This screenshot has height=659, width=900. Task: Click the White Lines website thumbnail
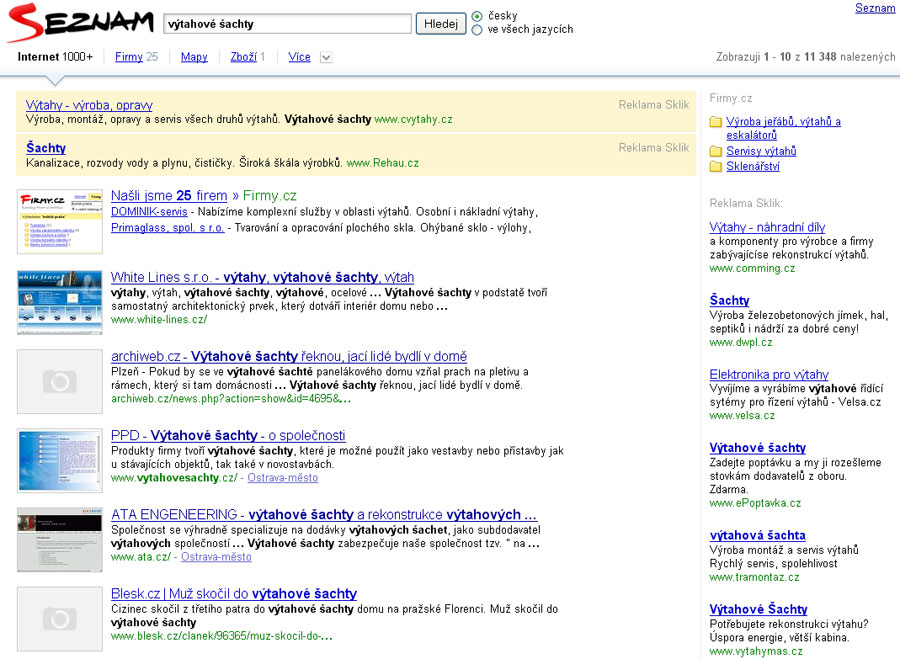(x=60, y=302)
